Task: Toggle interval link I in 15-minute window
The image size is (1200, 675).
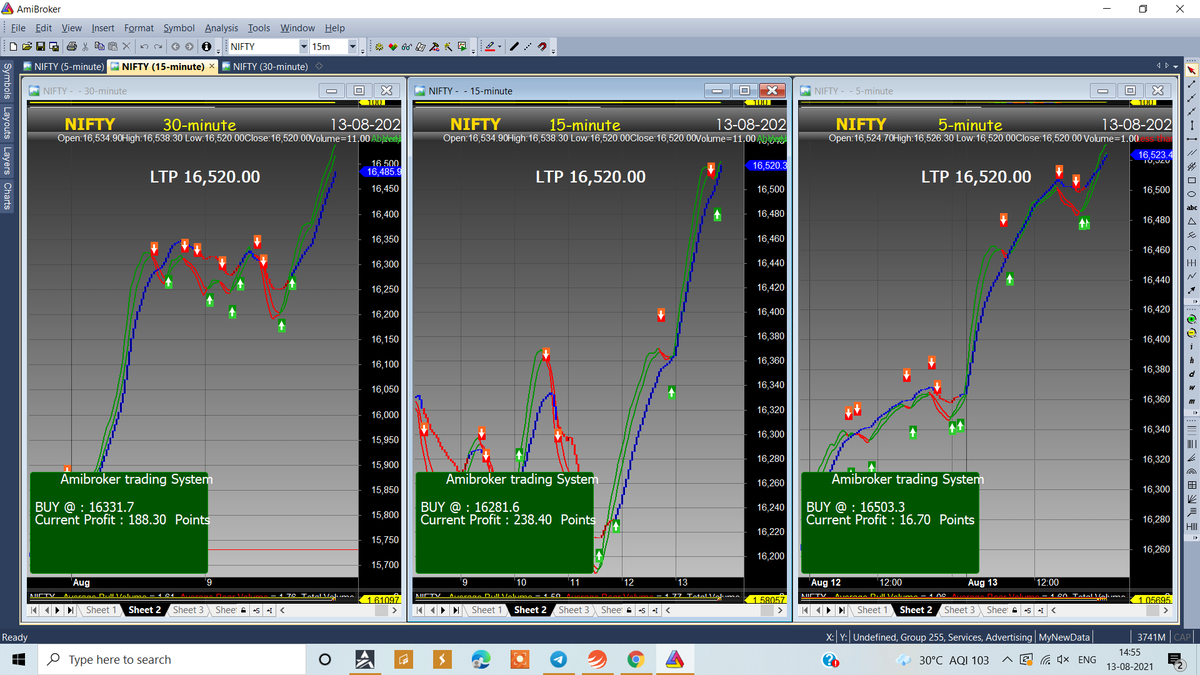Action: (655, 610)
